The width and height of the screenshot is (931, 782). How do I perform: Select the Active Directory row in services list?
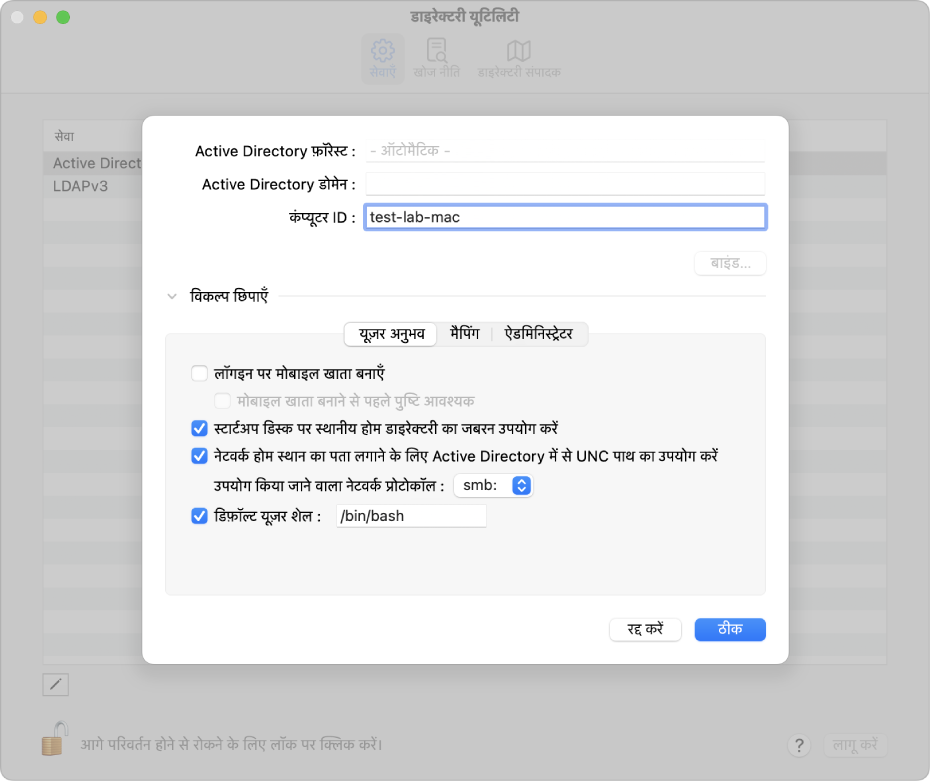tap(93, 163)
